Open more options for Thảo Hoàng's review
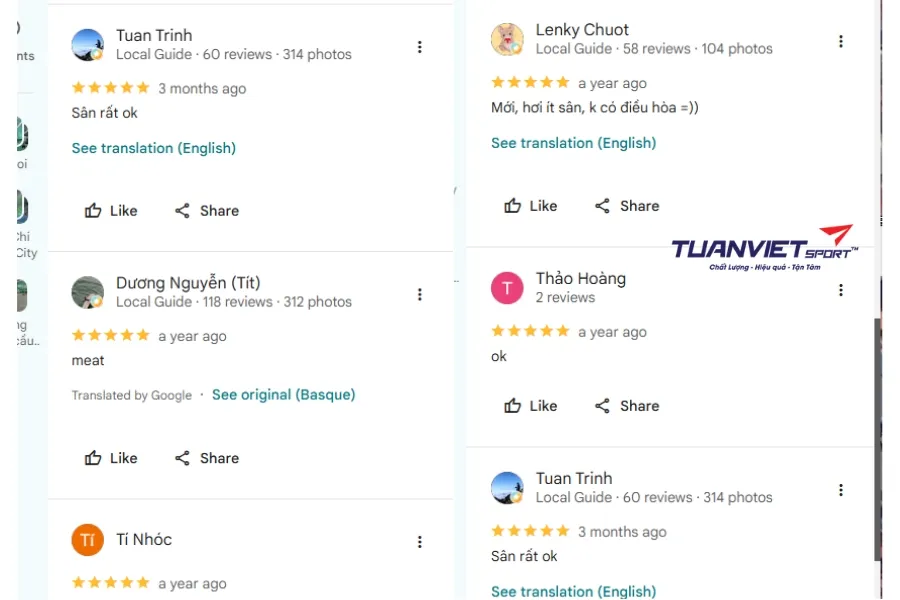 pos(840,290)
